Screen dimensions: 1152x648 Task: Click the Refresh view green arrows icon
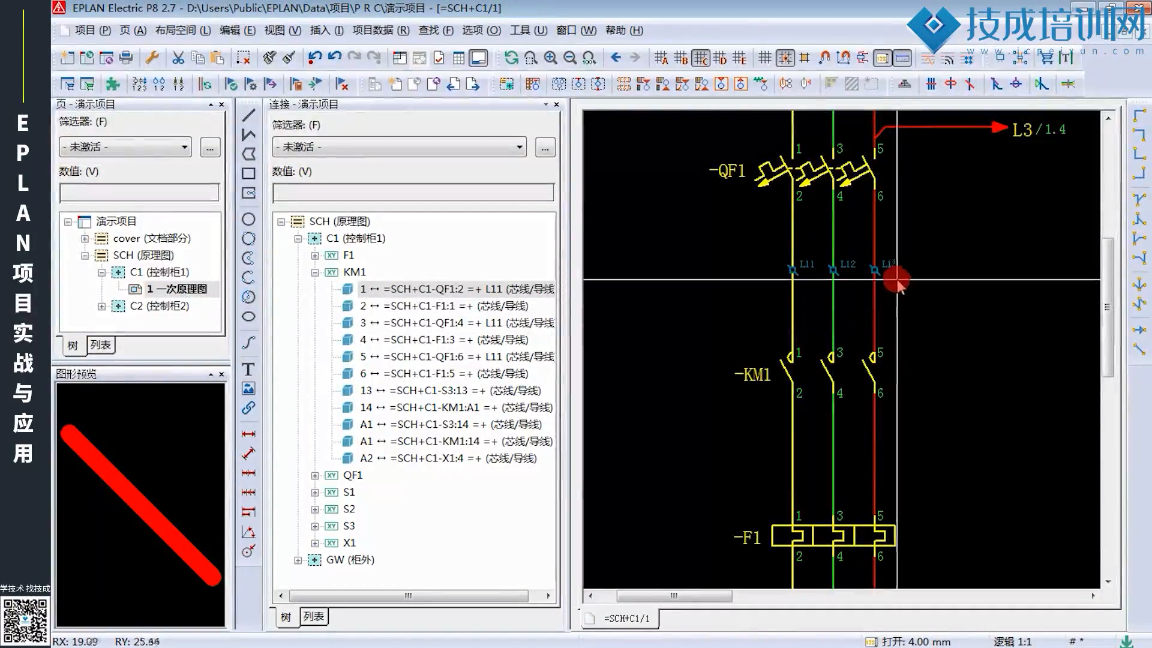click(x=511, y=57)
